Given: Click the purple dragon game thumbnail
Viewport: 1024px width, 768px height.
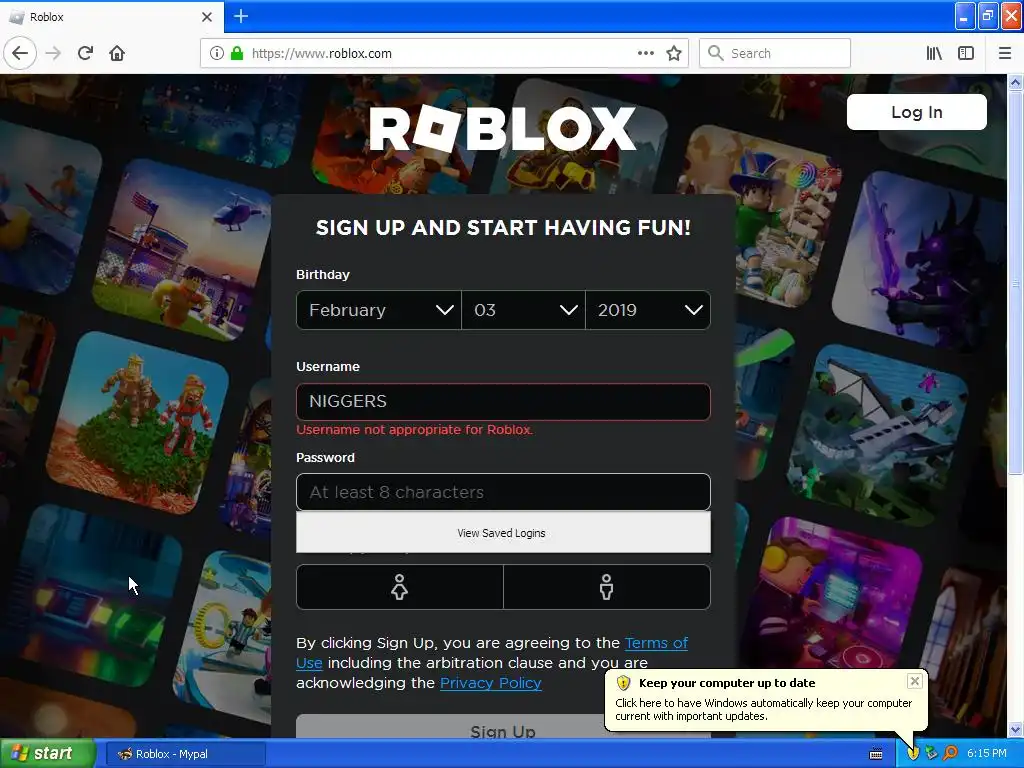Looking at the screenshot, I should click(921, 261).
